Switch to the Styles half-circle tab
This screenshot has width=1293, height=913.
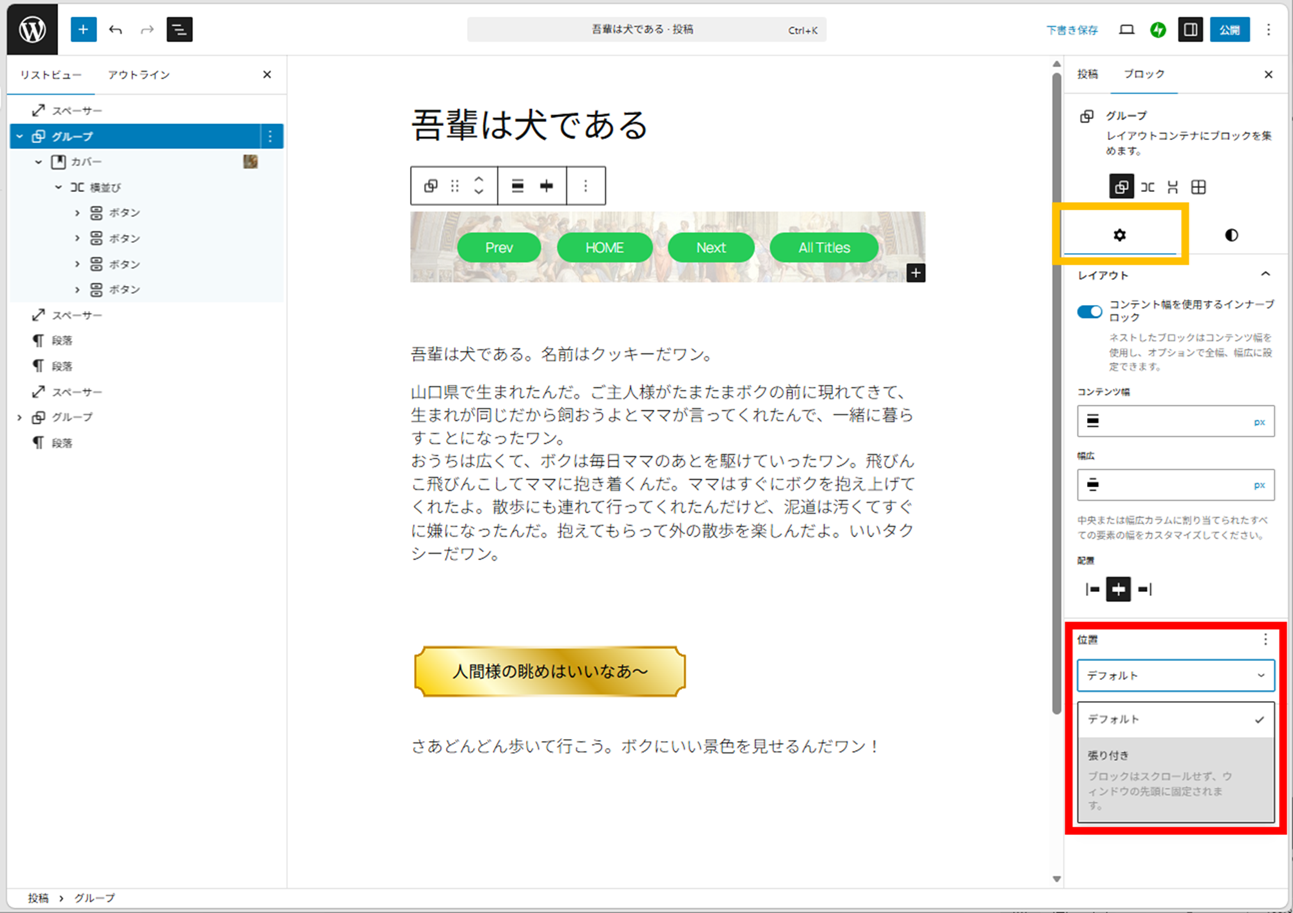[1230, 235]
